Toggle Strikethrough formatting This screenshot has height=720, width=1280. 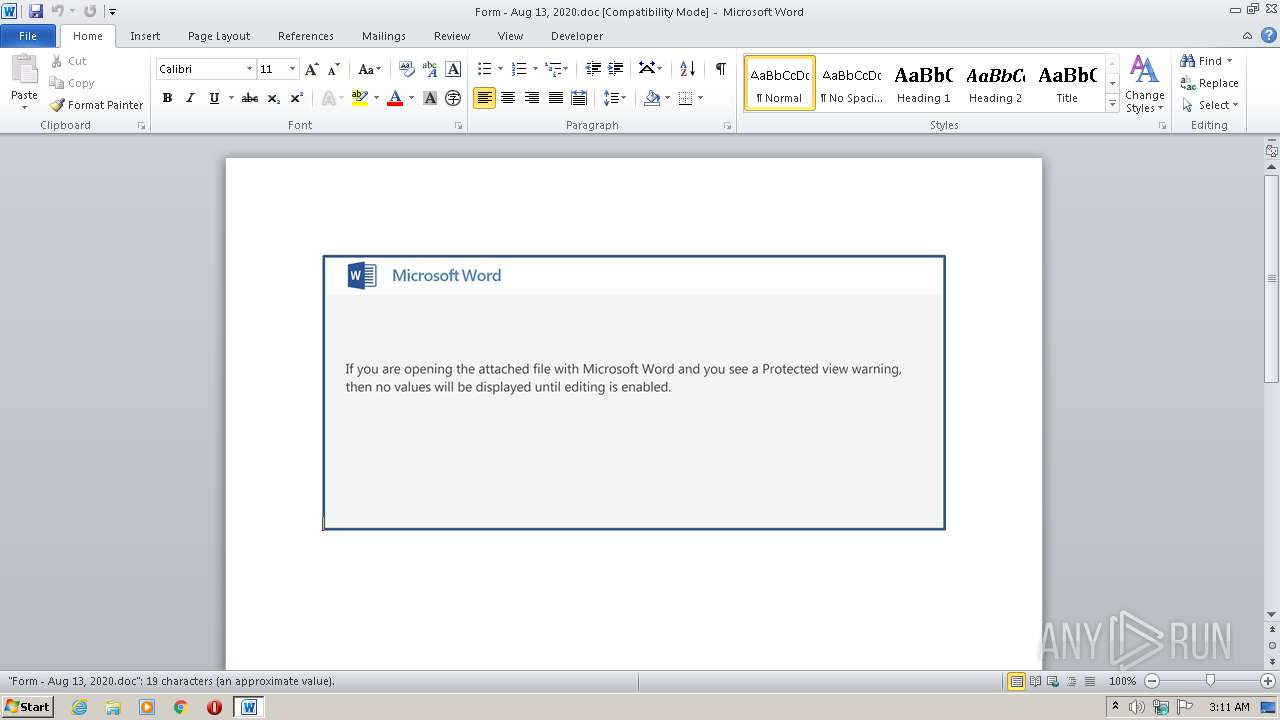click(250, 98)
